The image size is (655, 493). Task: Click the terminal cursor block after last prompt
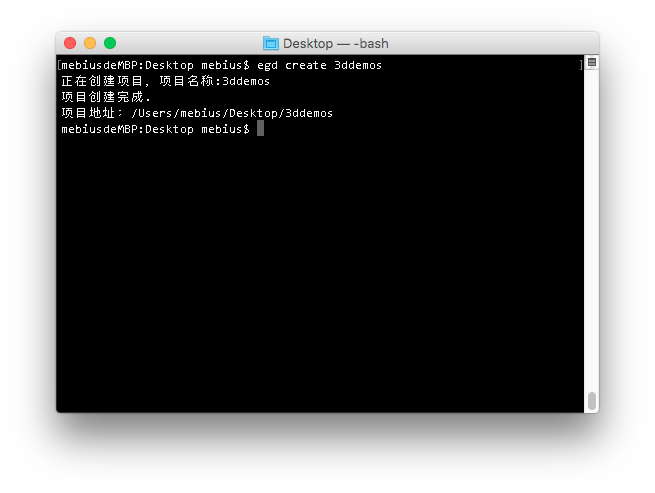pos(260,128)
